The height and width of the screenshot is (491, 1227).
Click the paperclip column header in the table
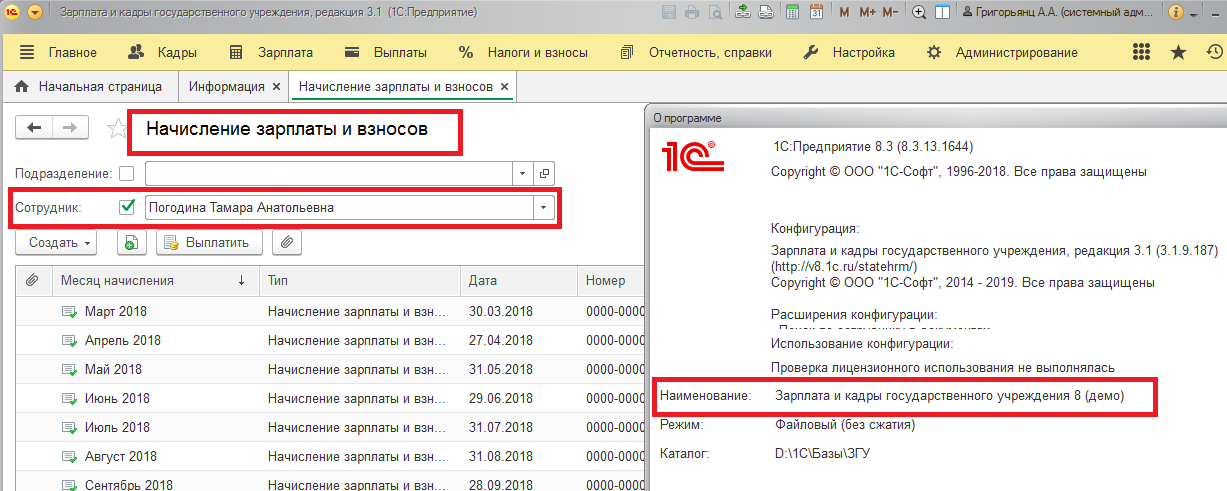click(32, 281)
